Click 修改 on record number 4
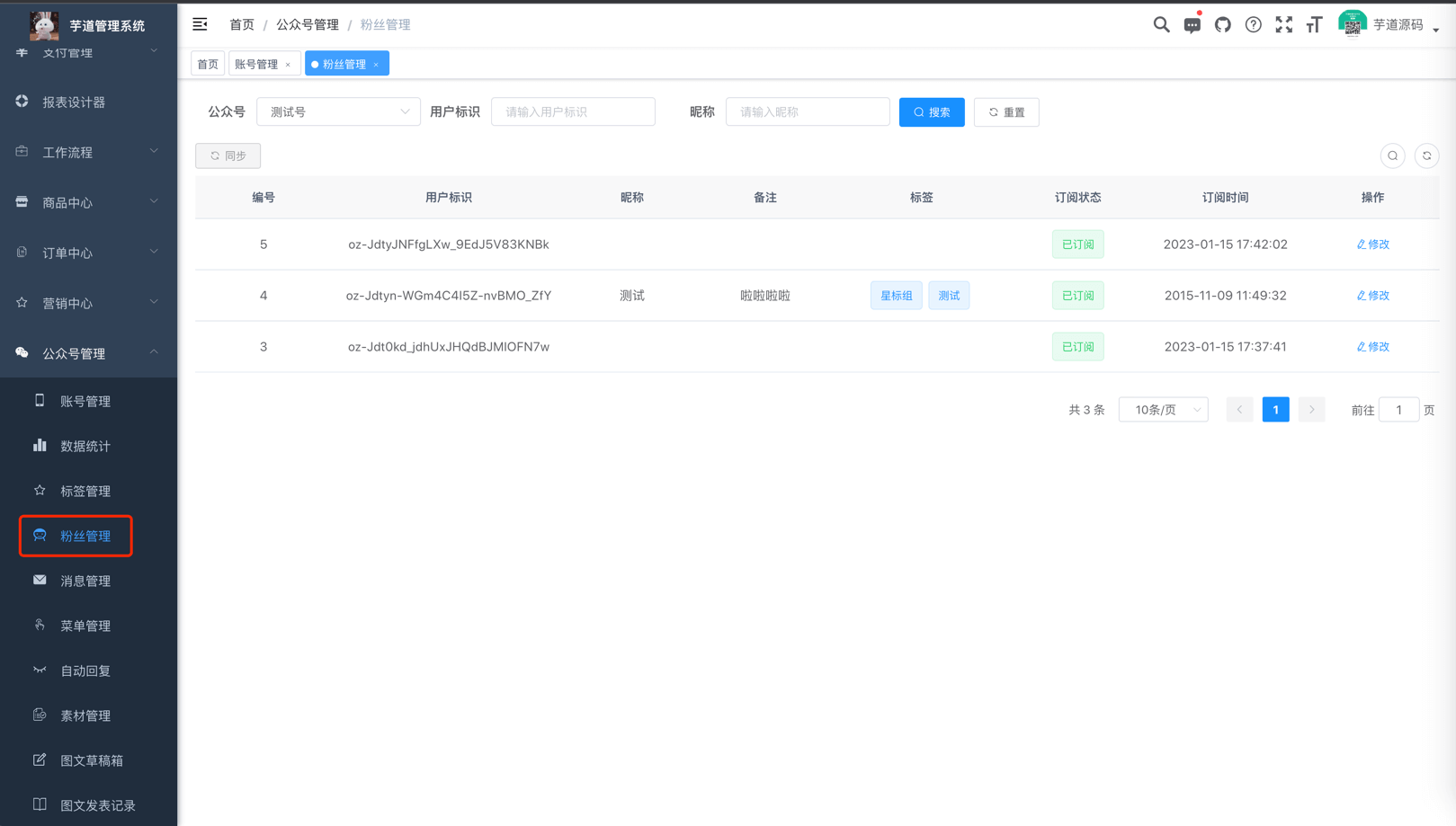Screen dimensions: 1456x826 pyautogui.click(x=1372, y=295)
